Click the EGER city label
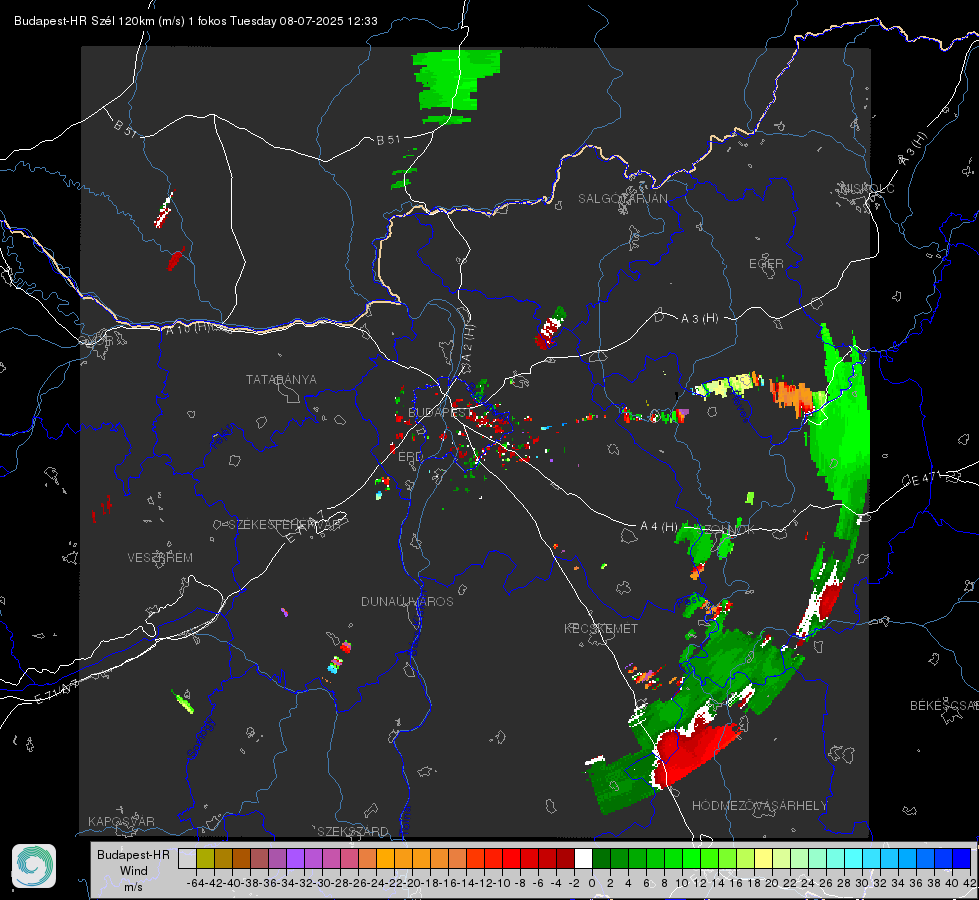The height and width of the screenshot is (900, 979). (766, 264)
